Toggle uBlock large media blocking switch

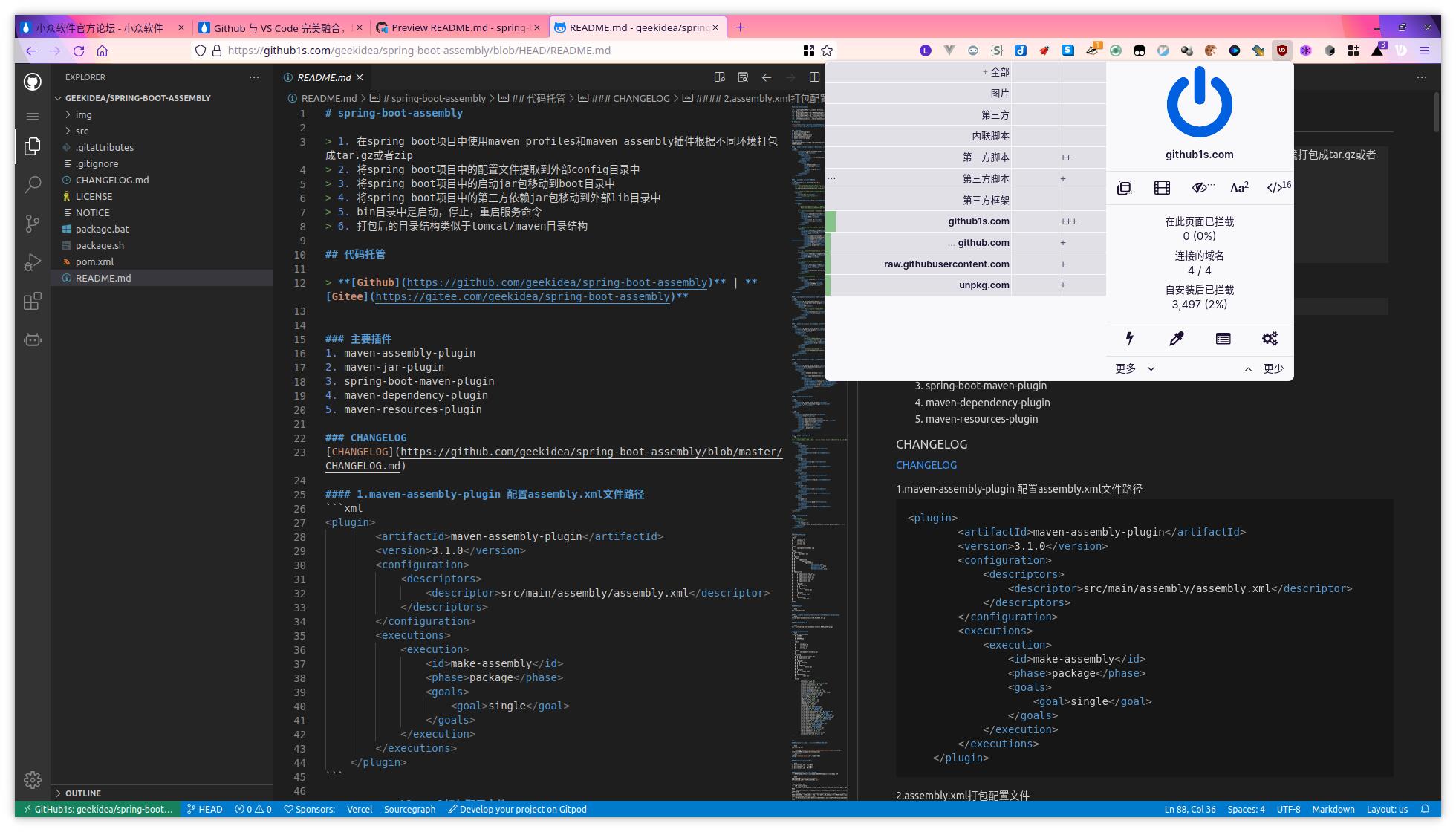point(1162,188)
